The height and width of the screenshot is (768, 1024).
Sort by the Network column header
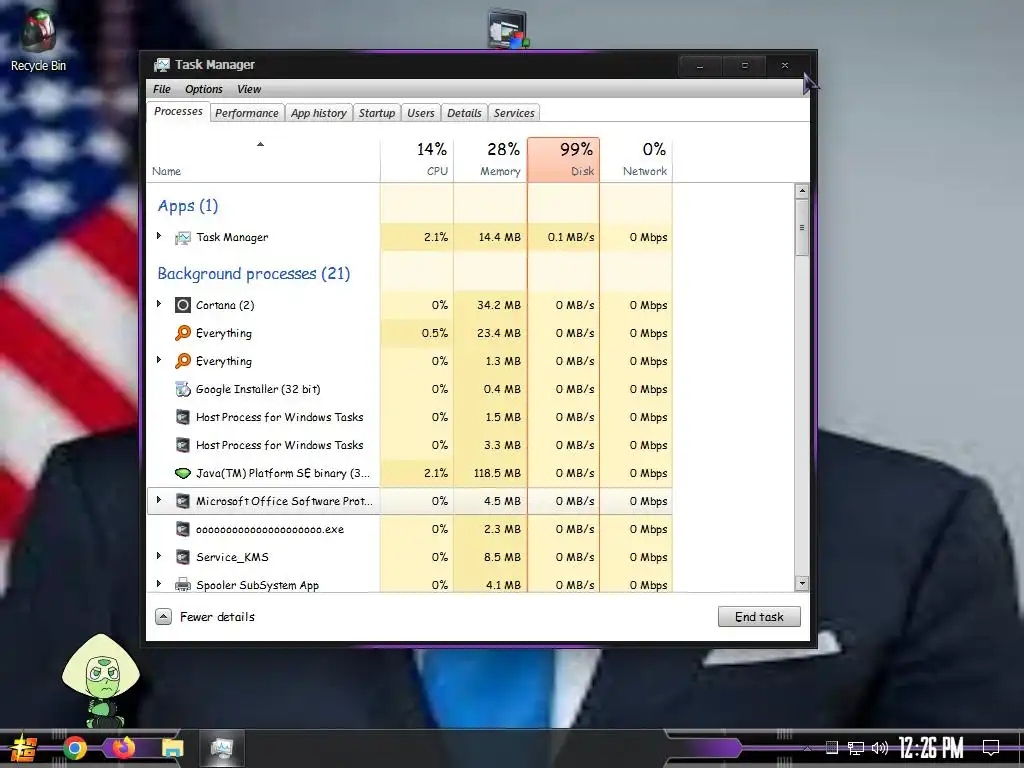636,159
